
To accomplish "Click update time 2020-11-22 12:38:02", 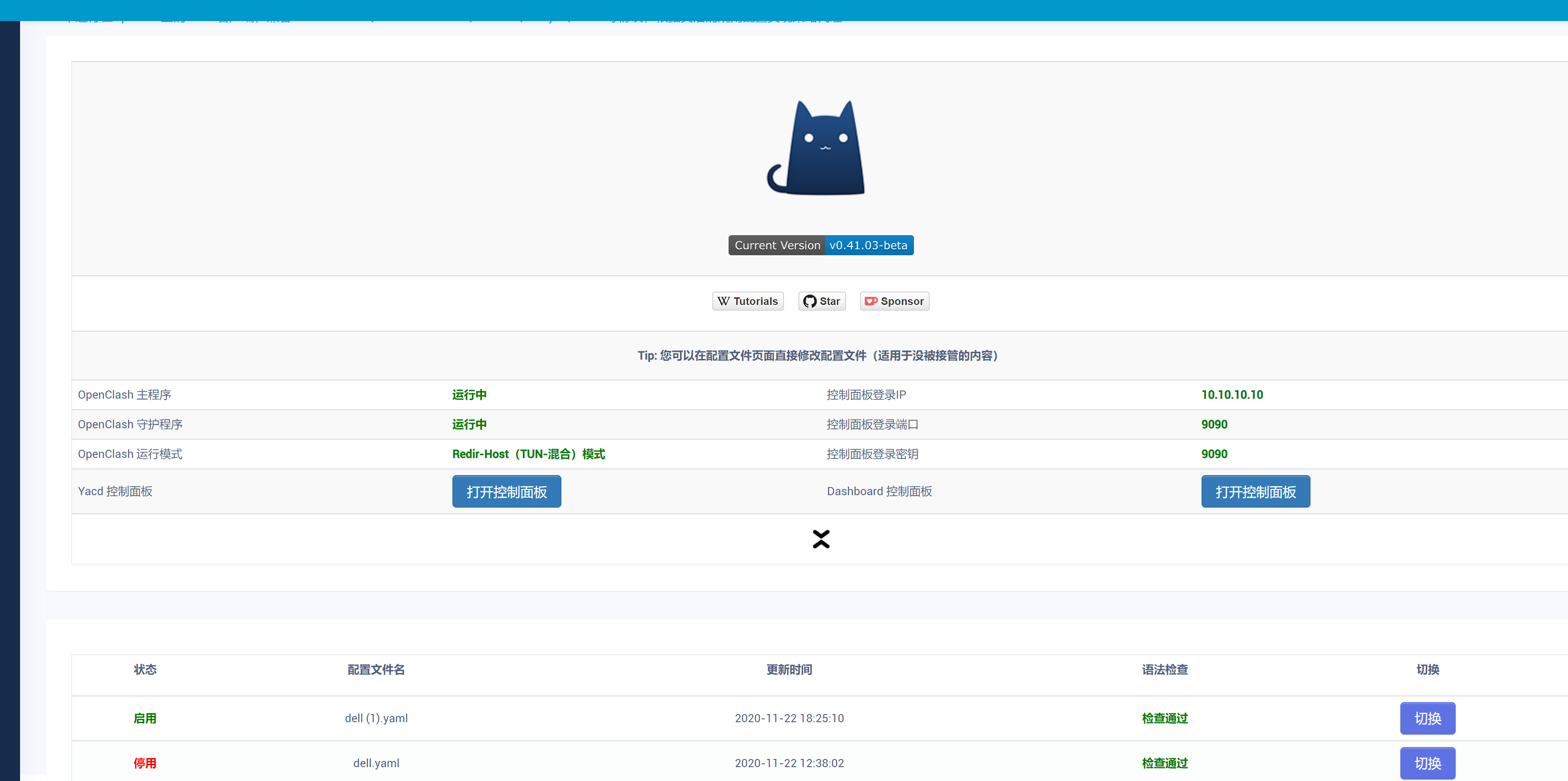I will click(789, 763).
